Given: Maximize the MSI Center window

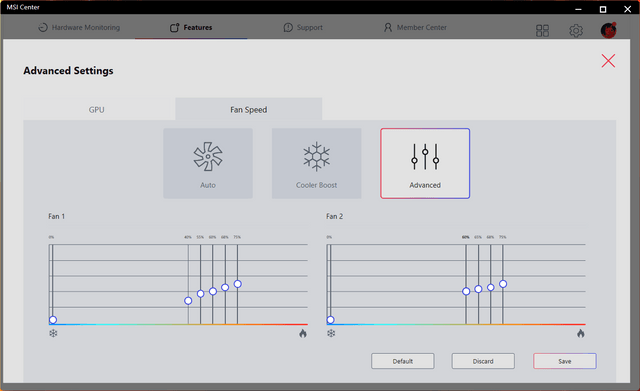Looking at the screenshot, I should pos(602,9).
